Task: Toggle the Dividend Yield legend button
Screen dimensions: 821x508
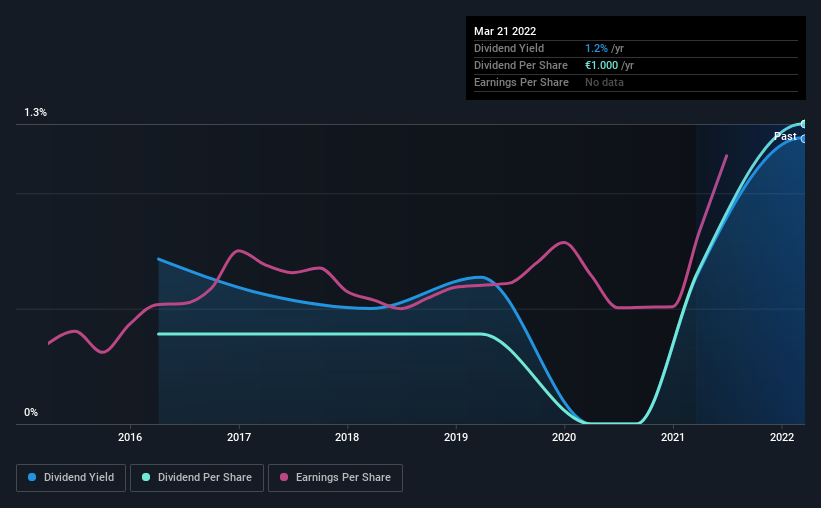Action: [x=71, y=478]
